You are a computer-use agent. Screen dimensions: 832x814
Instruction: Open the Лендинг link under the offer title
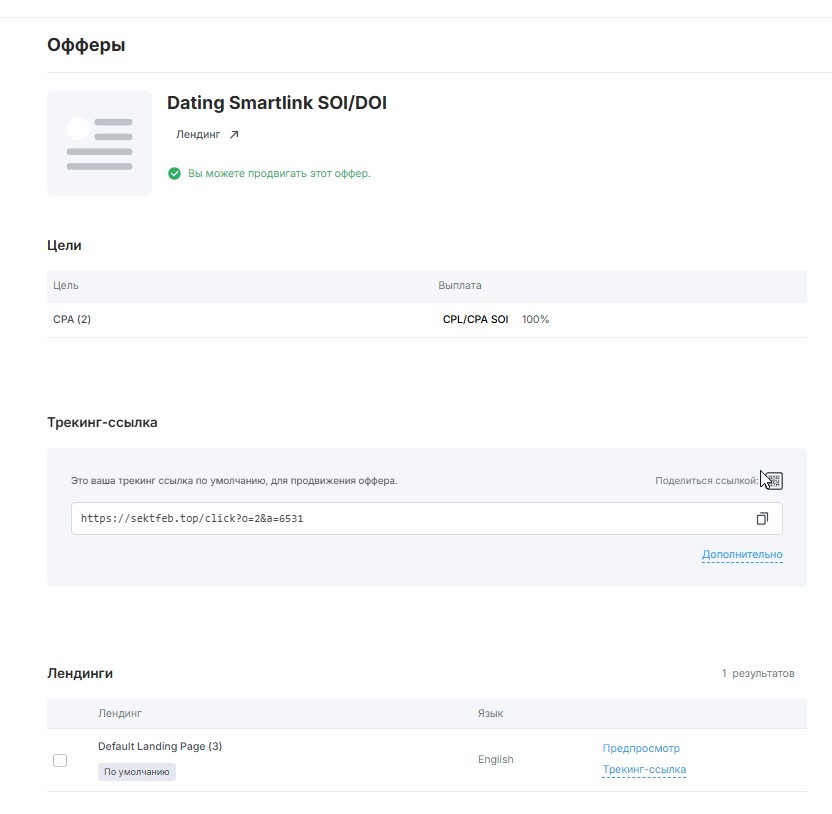198,135
